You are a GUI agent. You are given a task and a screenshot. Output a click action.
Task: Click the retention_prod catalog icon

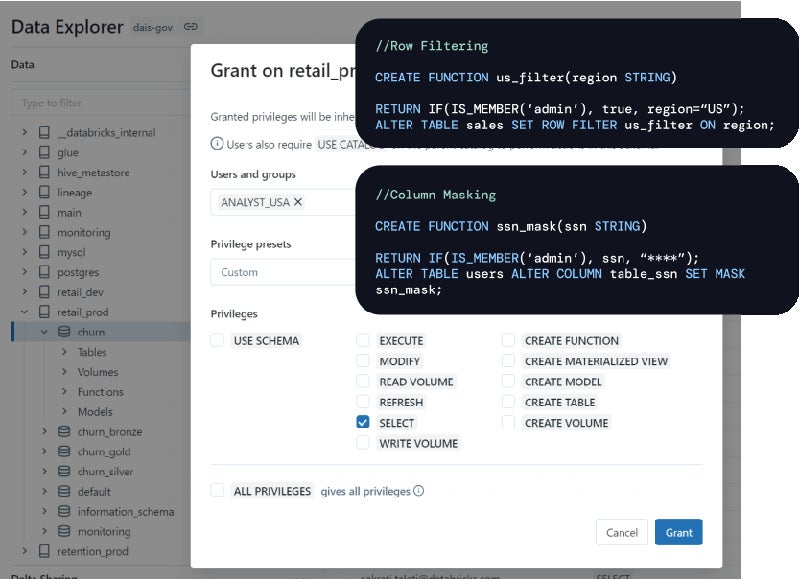pos(44,551)
